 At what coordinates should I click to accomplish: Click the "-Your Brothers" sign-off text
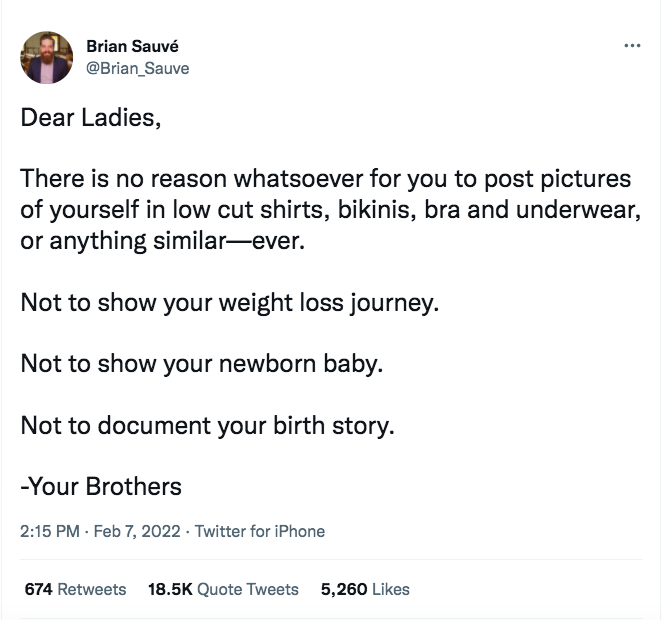[101, 486]
